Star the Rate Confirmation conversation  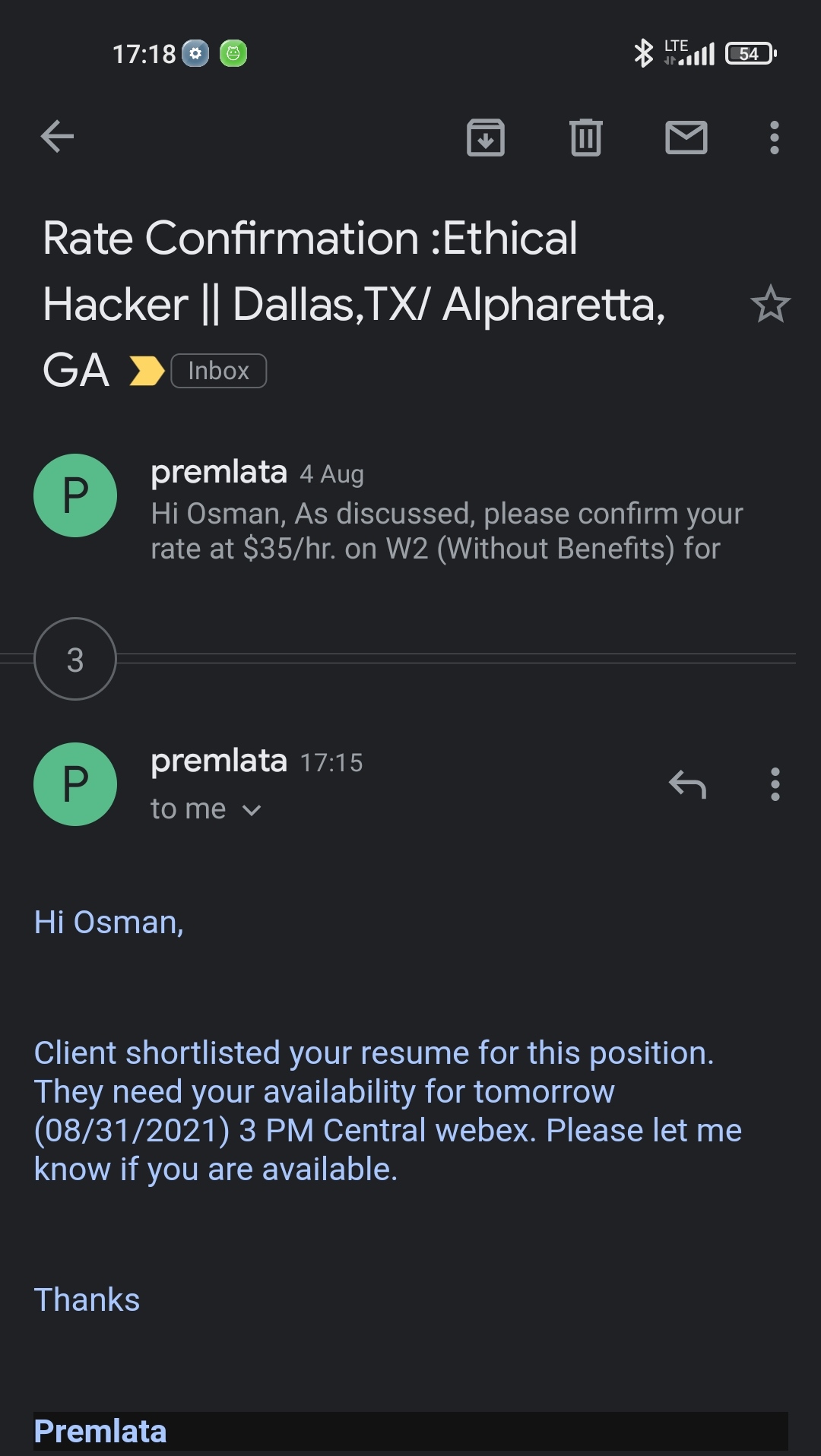771,304
